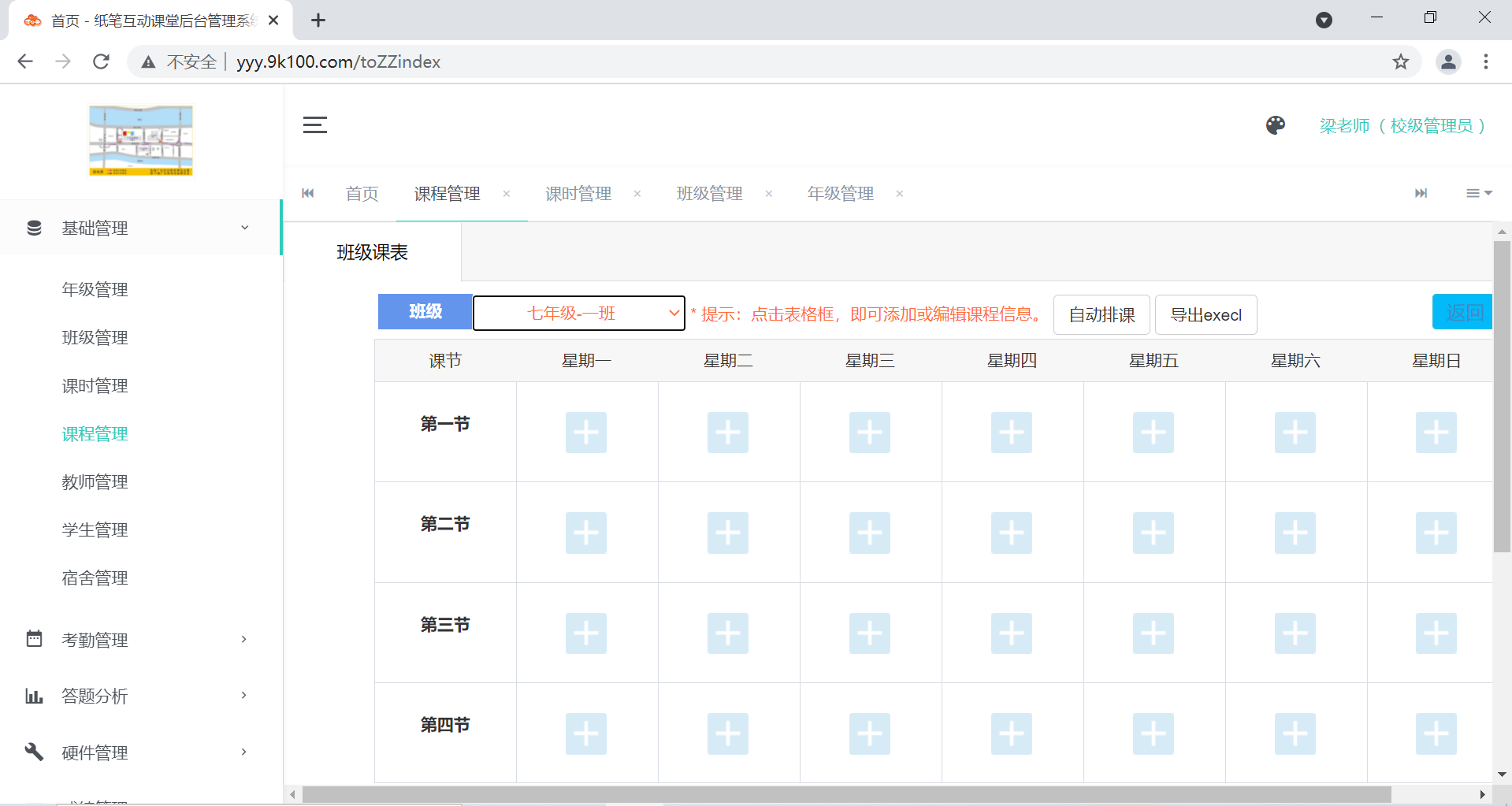Open 教师管理 in the sidebar
This screenshot has height=806, width=1512.
tap(95, 481)
